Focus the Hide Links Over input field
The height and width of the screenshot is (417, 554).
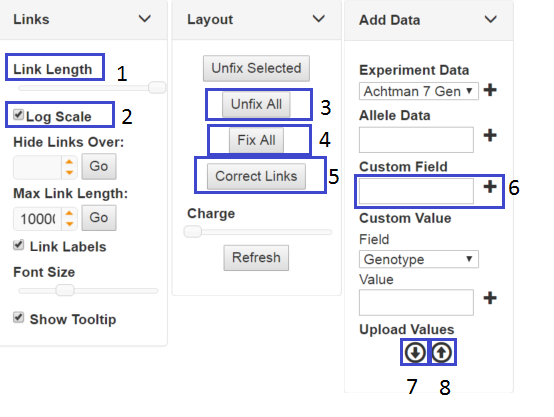[38, 167]
